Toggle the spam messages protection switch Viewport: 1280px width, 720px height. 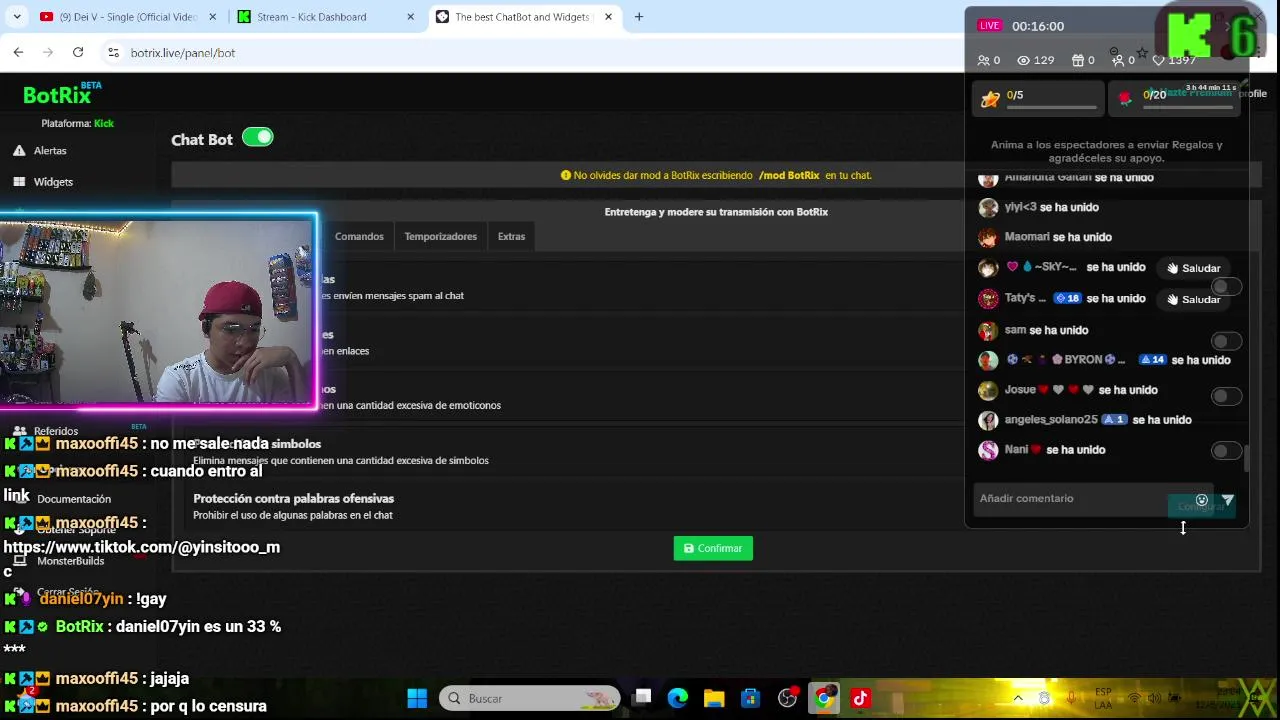1227,287
